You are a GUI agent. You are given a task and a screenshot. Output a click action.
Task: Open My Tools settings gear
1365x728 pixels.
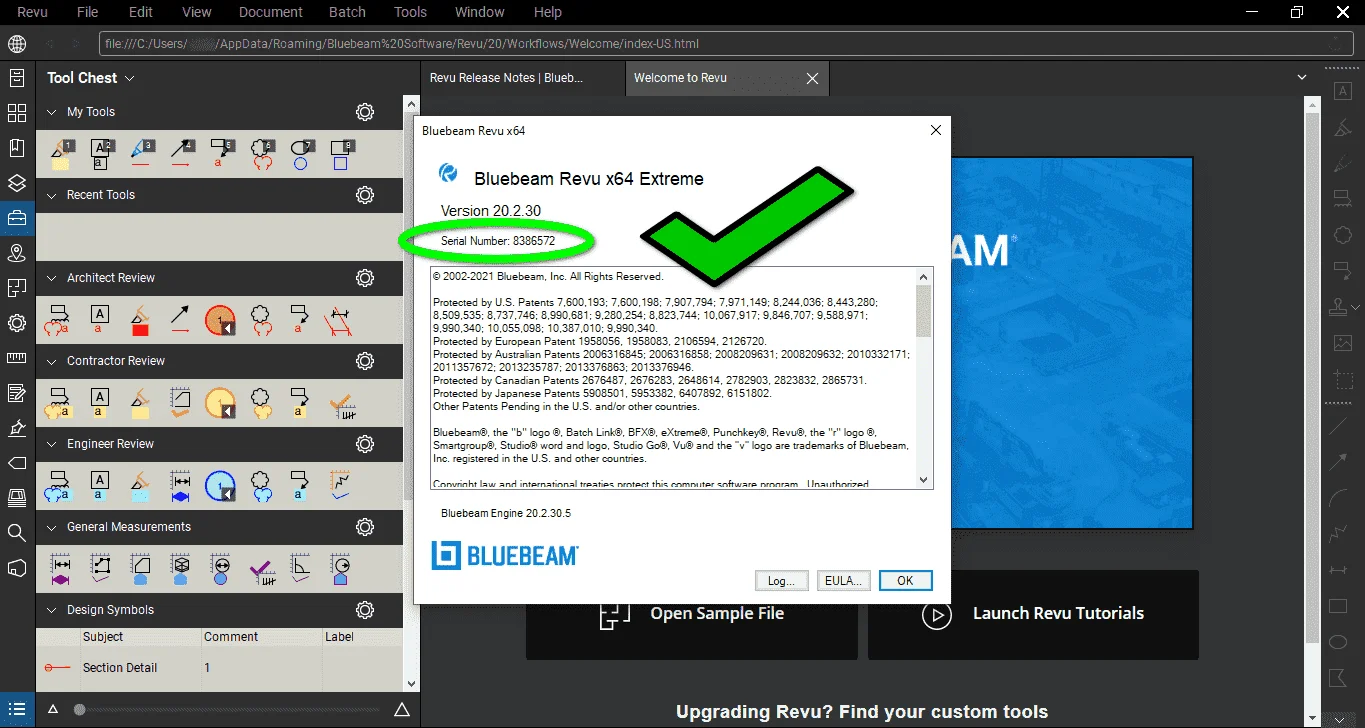coord(365,112)
